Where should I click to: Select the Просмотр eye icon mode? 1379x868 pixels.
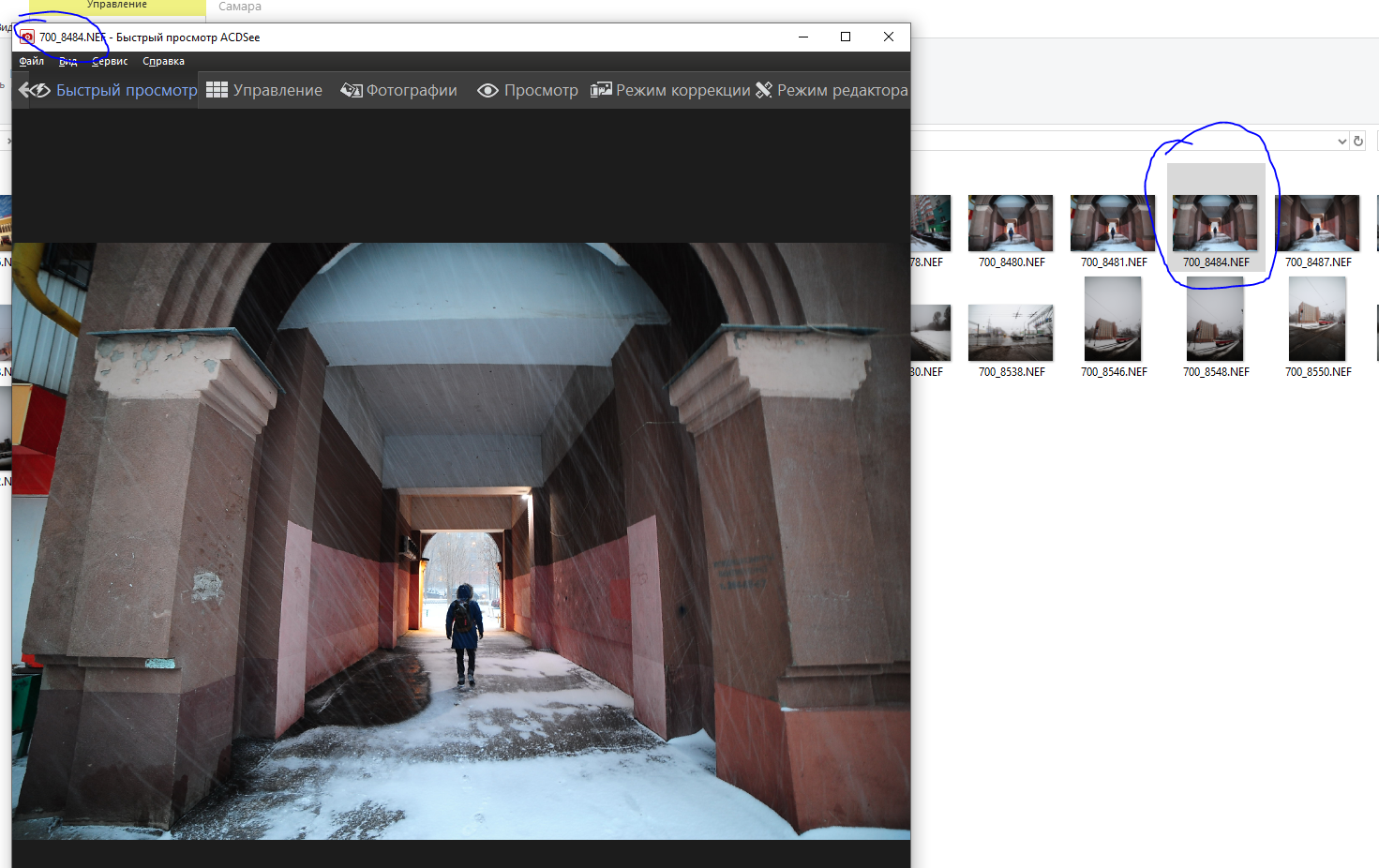(528, 90)
